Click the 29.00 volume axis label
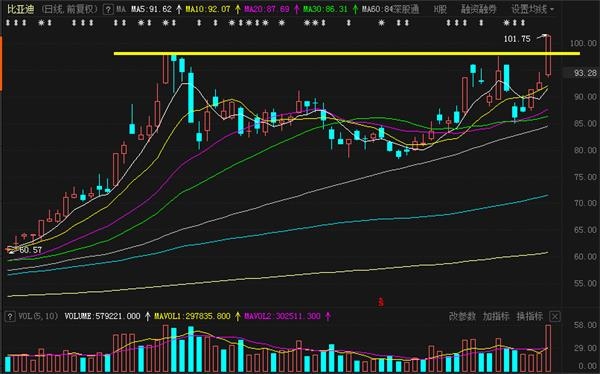 585,348
